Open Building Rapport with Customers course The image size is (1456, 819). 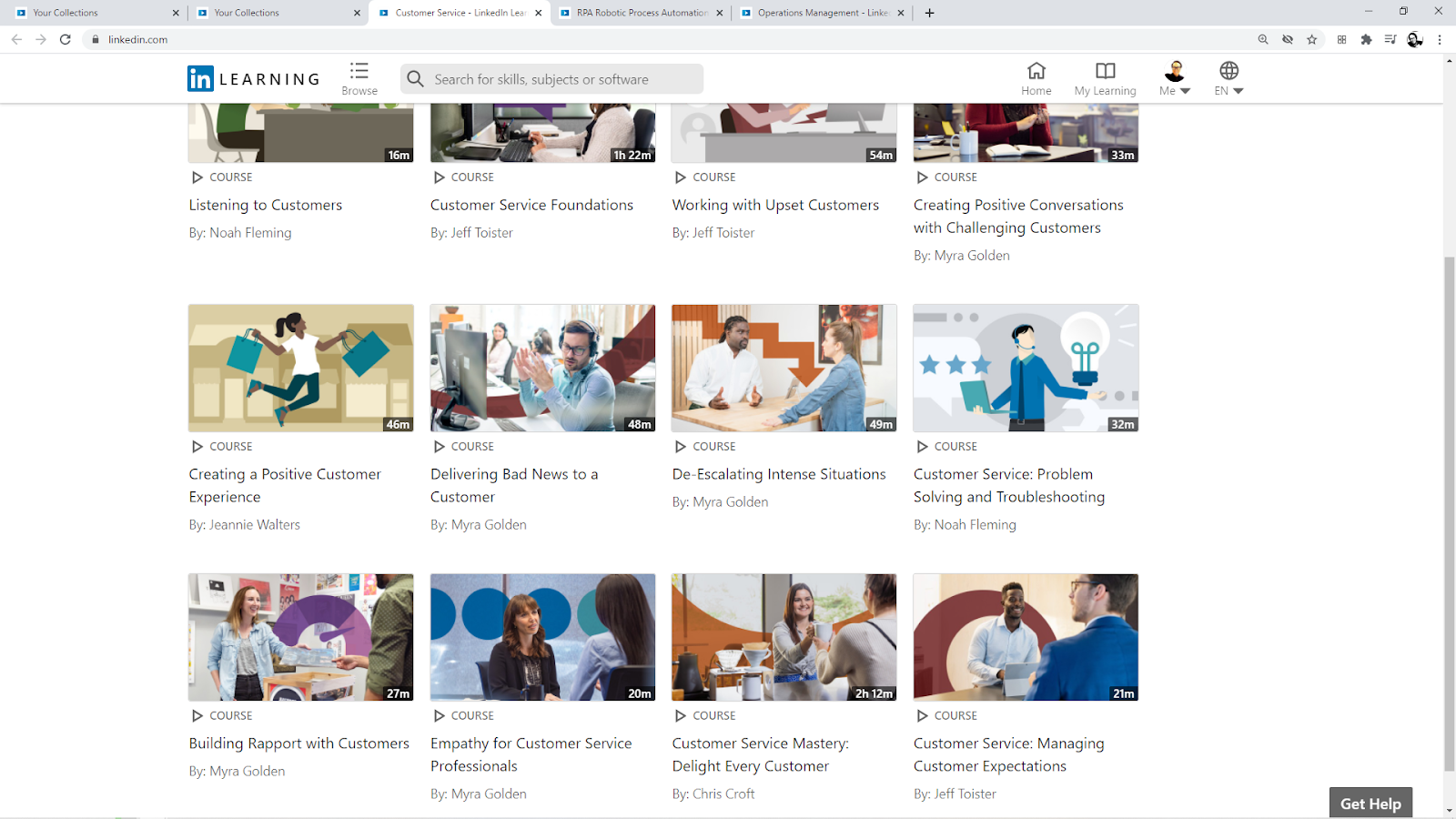(299, 743)
